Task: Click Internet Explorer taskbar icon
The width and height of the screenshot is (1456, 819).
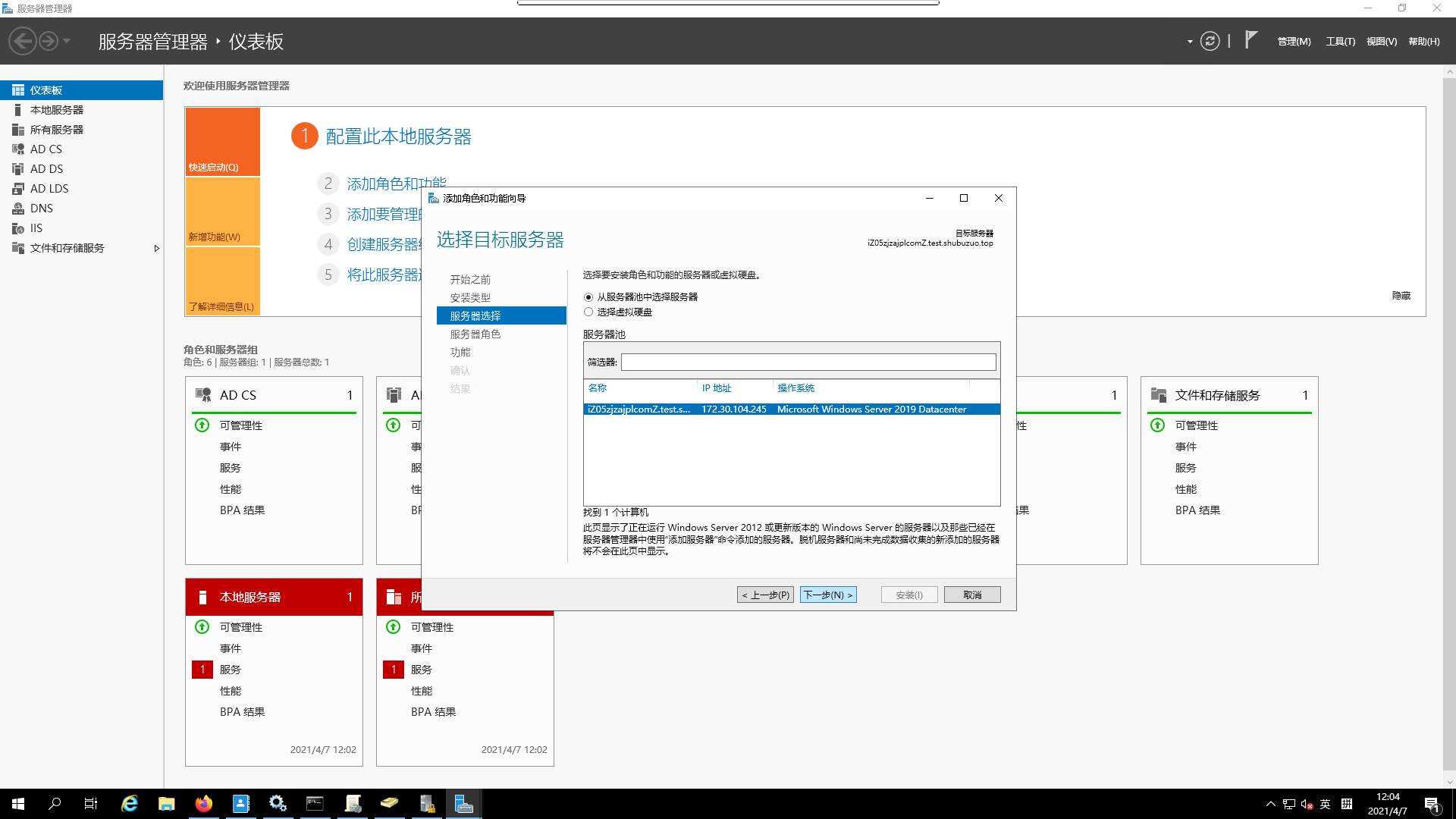Action: coord(130,804)
